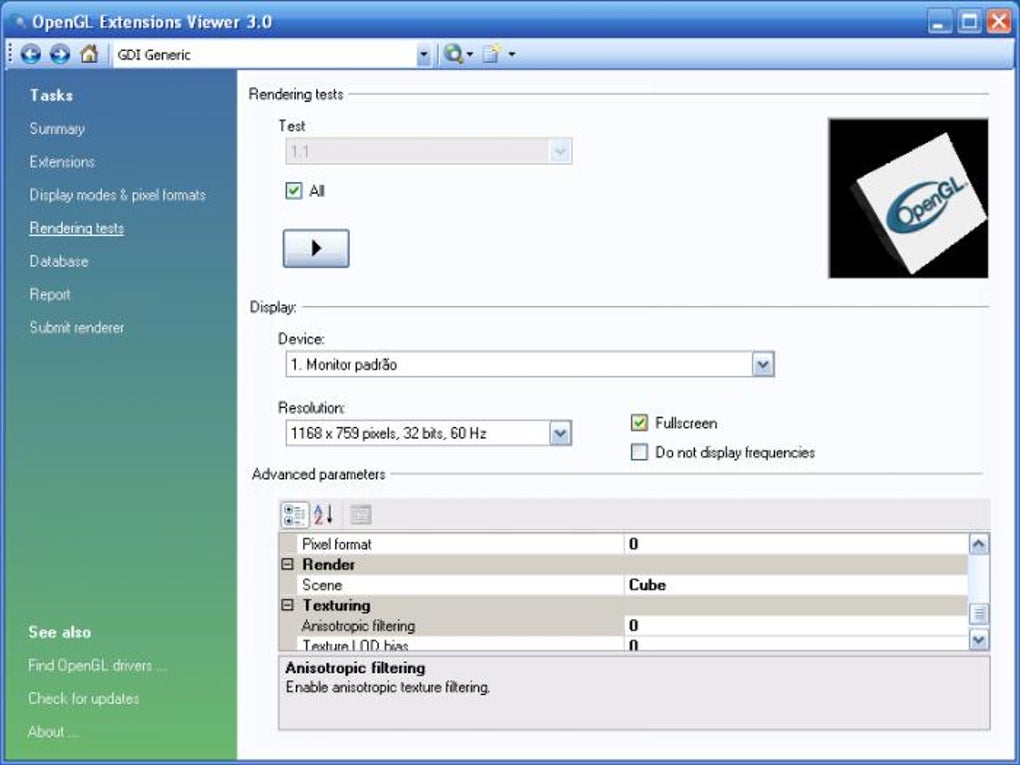Collapse the Texturing category
The image size is (1020, 765).
288,606
